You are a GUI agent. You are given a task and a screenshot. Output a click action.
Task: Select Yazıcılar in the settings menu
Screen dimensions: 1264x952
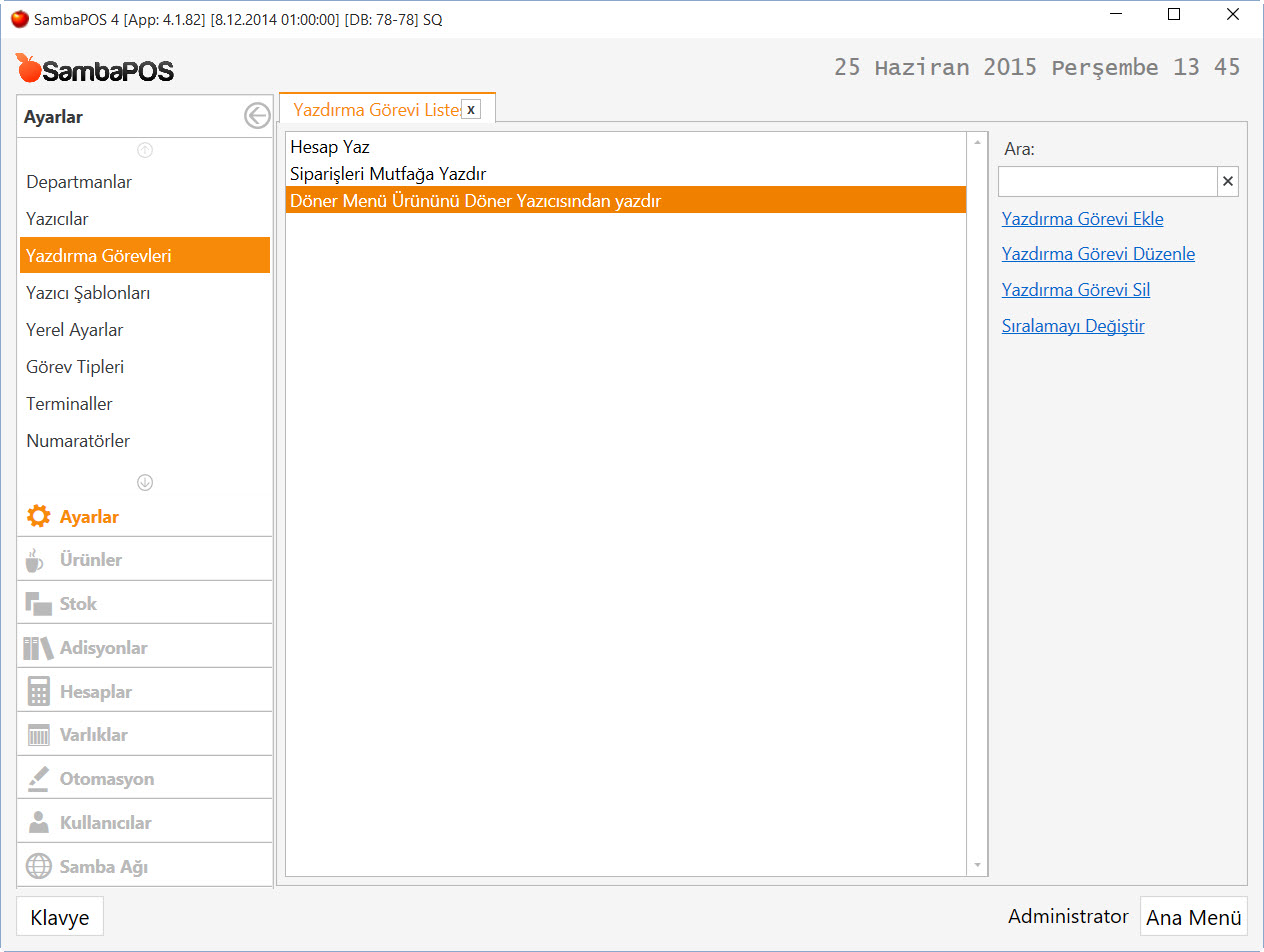click(x=64, y=219)
